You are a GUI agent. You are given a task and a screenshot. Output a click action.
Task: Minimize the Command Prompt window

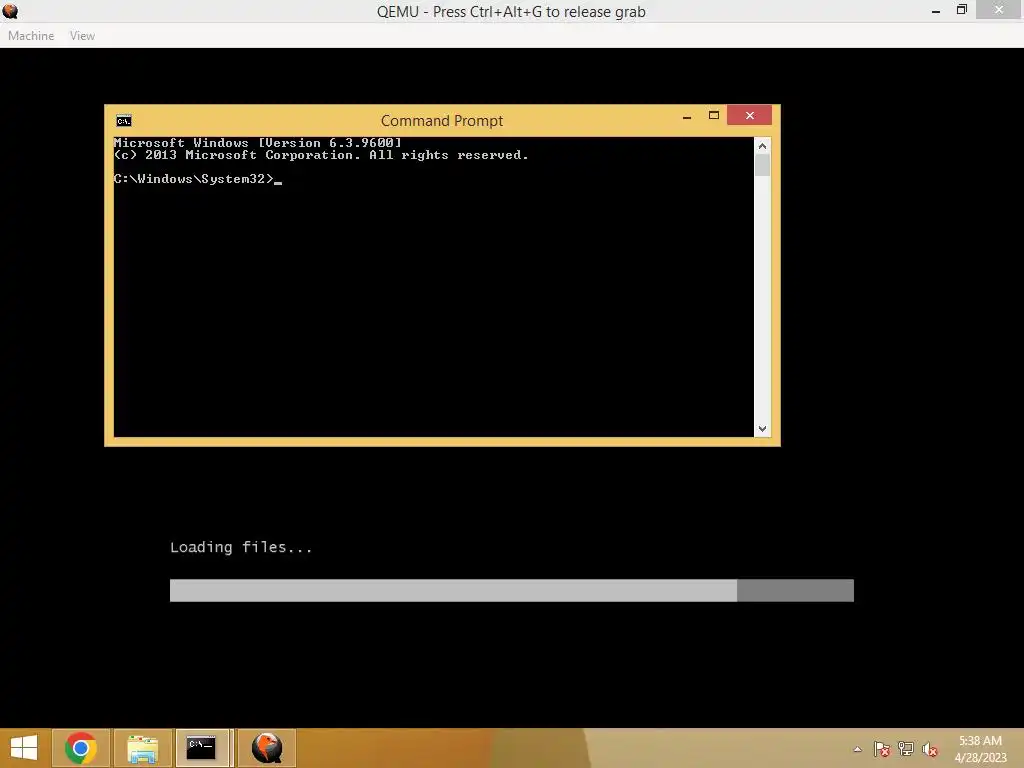pos(686,116)
